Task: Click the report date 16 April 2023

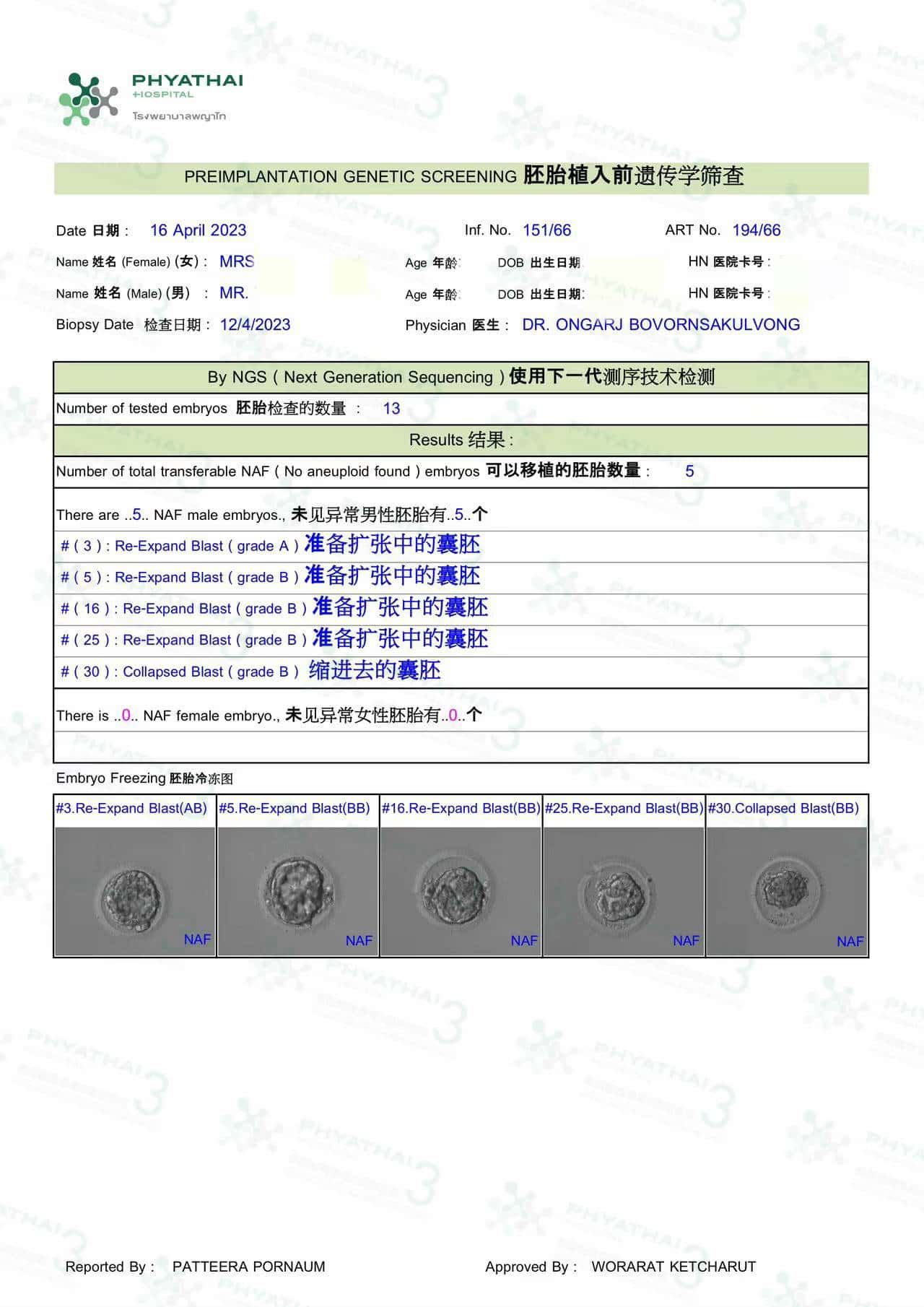Action: click(x=198, y=230)
